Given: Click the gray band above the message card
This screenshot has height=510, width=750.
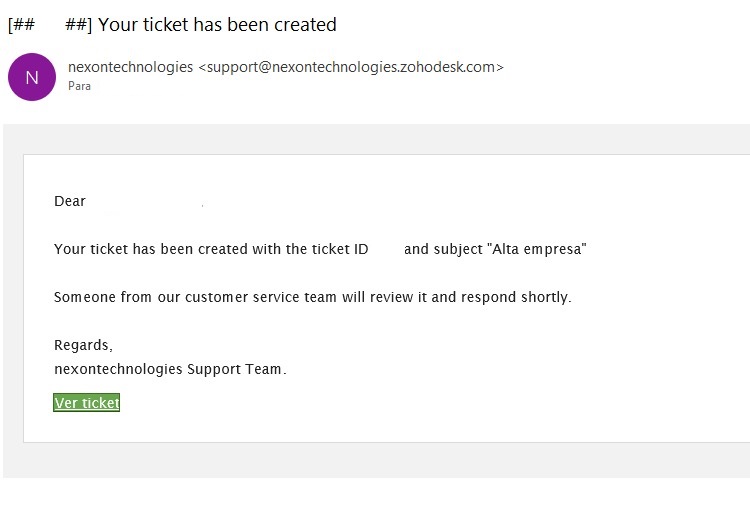Looking at the screenshot, I should [376, 139].
